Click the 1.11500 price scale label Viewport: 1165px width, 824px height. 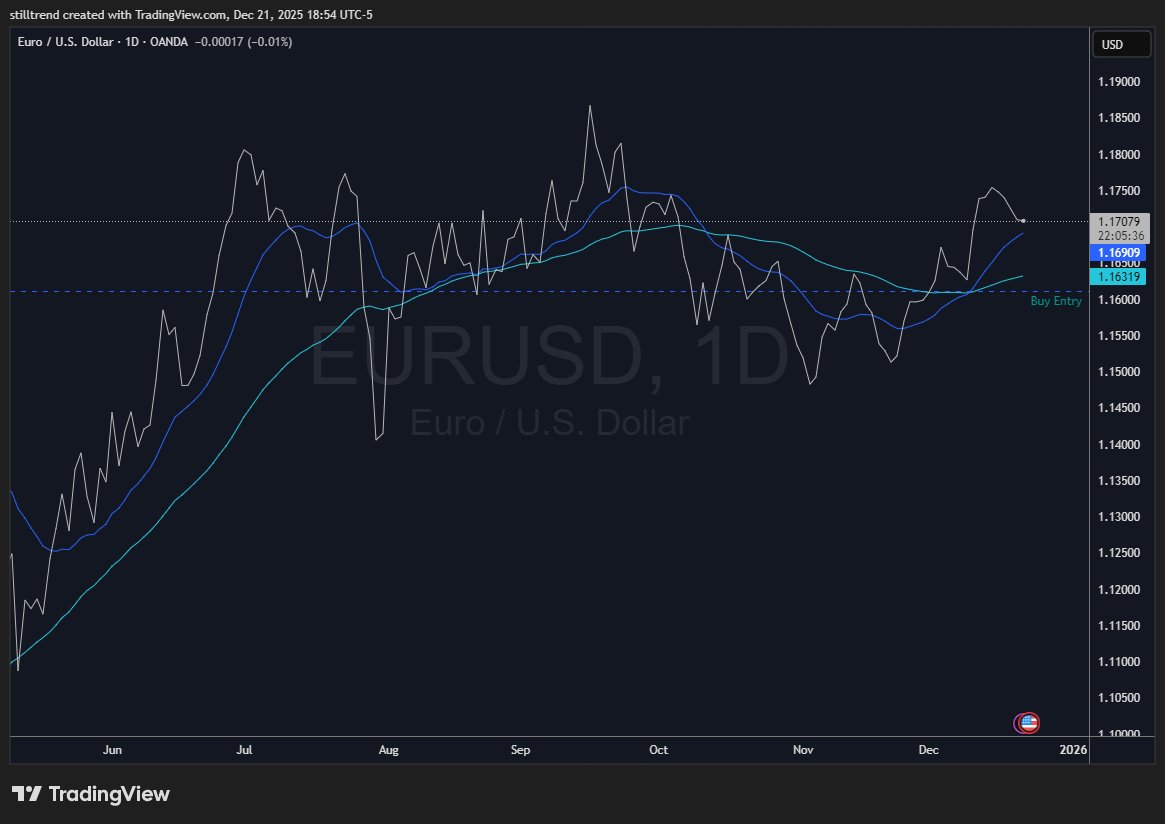[1119, 626]
